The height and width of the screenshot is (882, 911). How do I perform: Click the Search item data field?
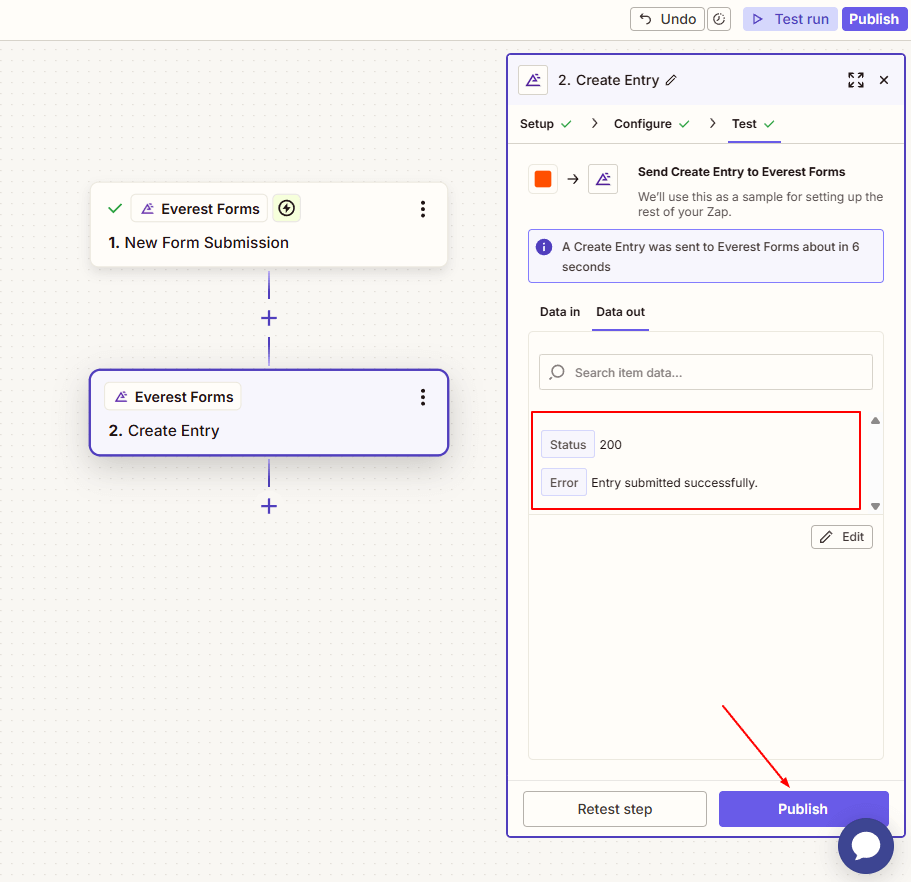click(705, 372)
